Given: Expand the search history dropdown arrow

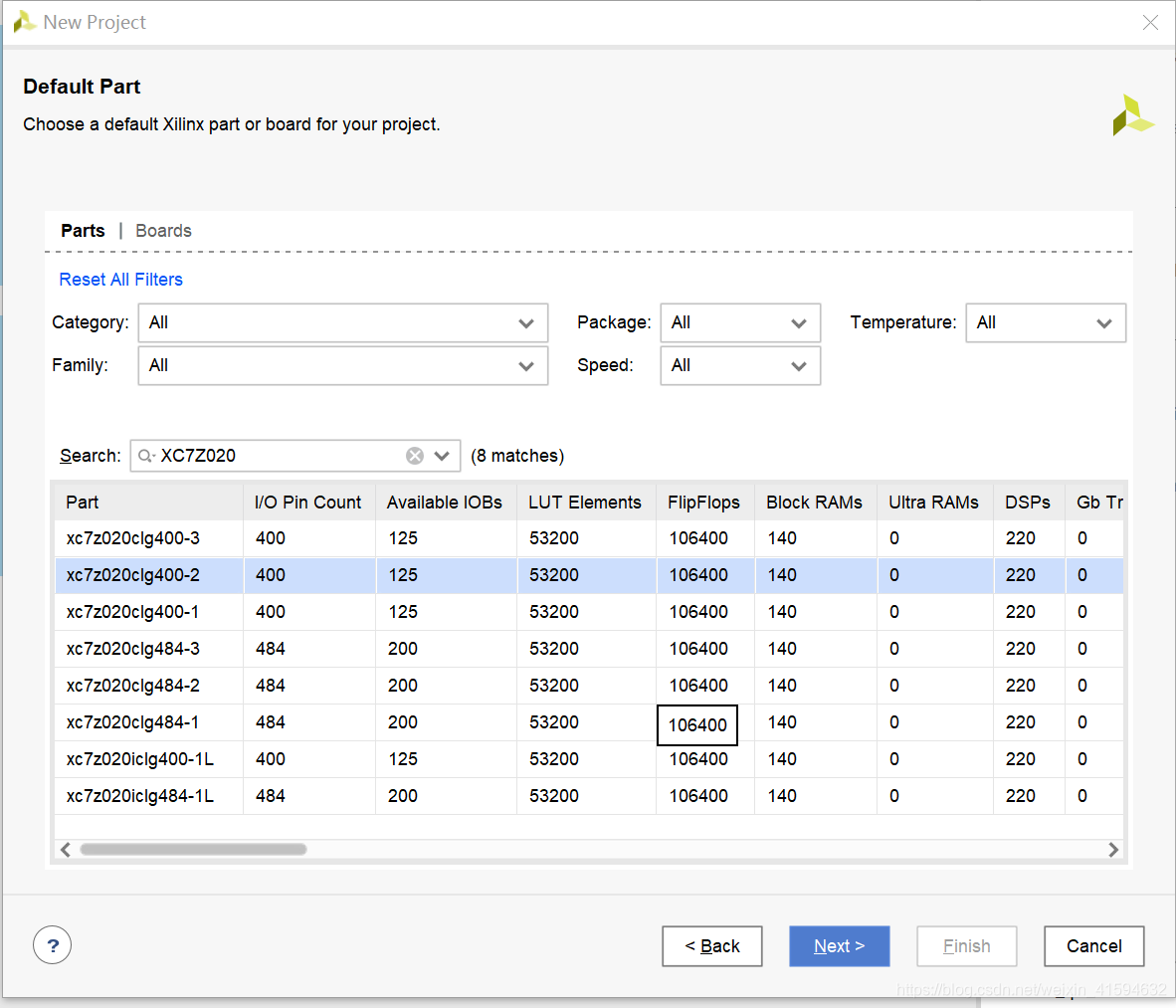Looking at the screenshot, I should [x=442, y=456].
